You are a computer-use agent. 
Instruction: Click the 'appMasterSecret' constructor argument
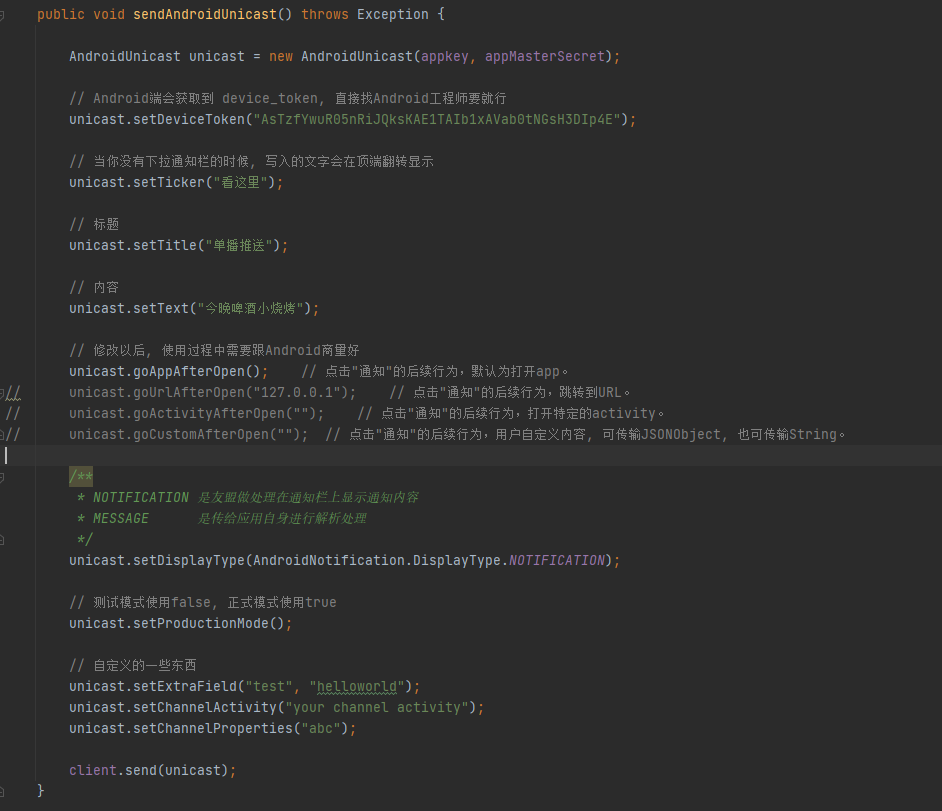click(544, 56)
